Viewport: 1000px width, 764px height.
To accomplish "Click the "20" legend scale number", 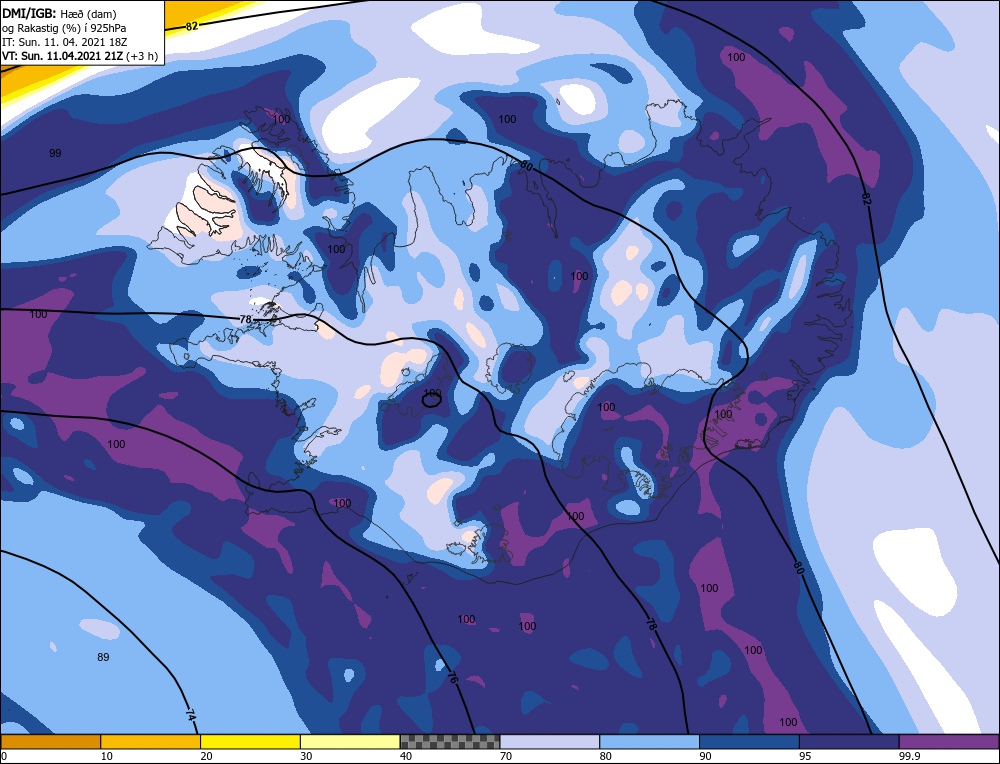I will 207,756.
